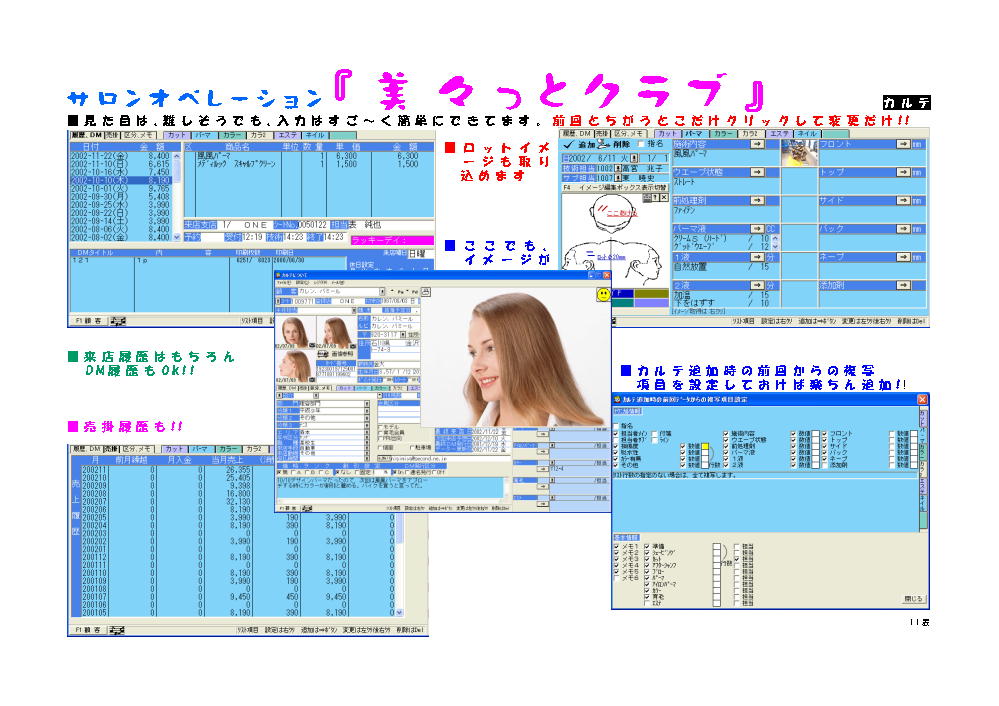Click arrow button beside 前処理剤 header
The width and height of the screenshot is (999, 706).
tap(756, 200)
